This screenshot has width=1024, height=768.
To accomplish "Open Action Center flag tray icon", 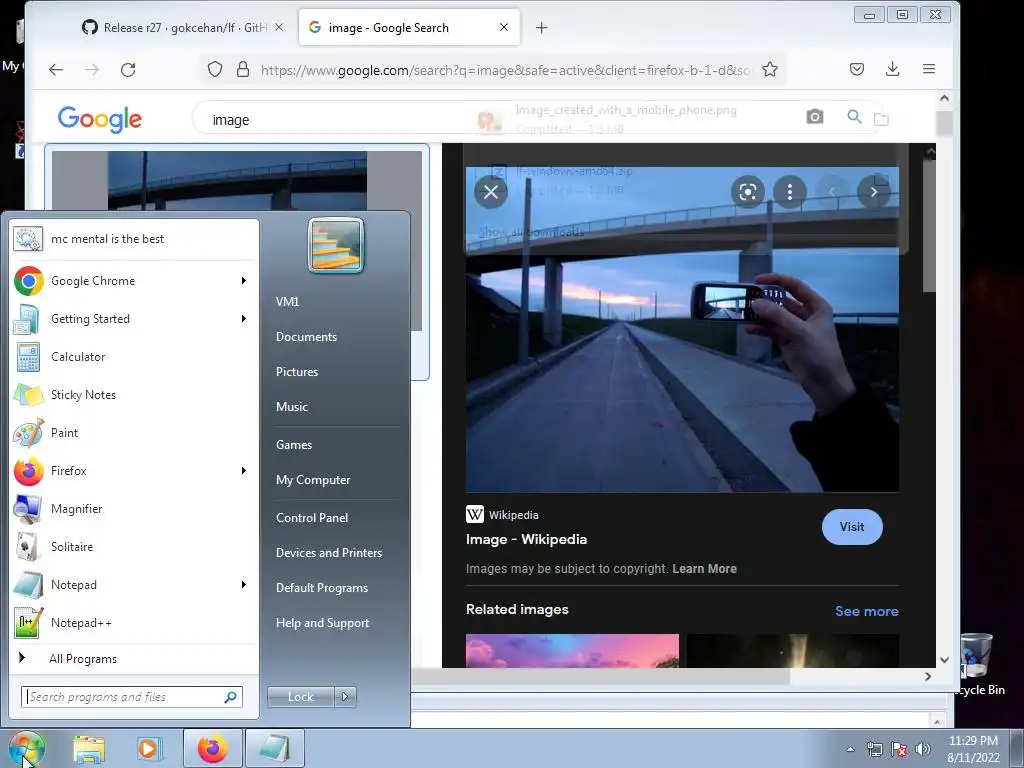I will pos(899,750).
